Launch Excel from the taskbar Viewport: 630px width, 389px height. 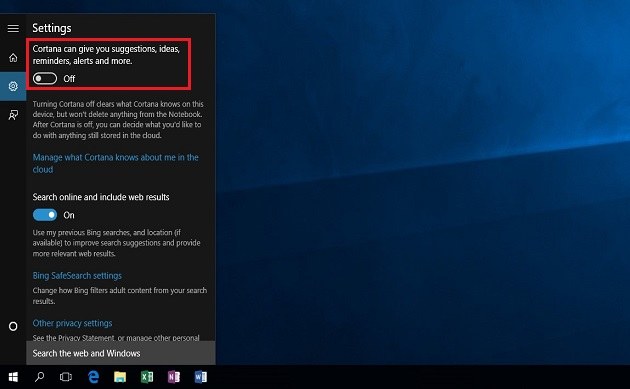(x=147, y=377)
